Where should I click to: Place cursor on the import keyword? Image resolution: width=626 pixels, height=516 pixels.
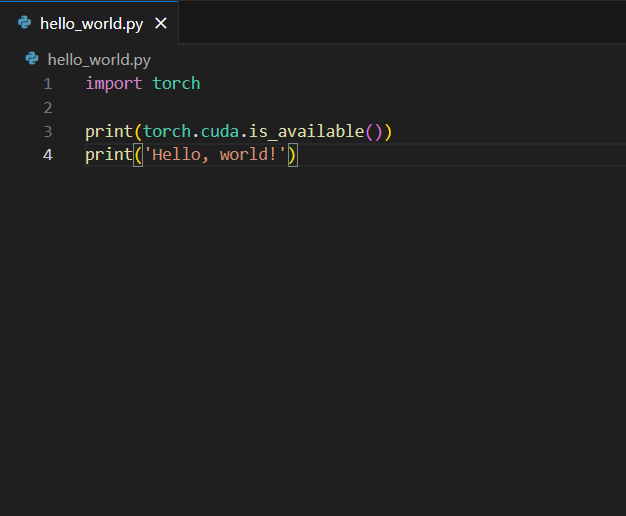click(x=113, y=83)
